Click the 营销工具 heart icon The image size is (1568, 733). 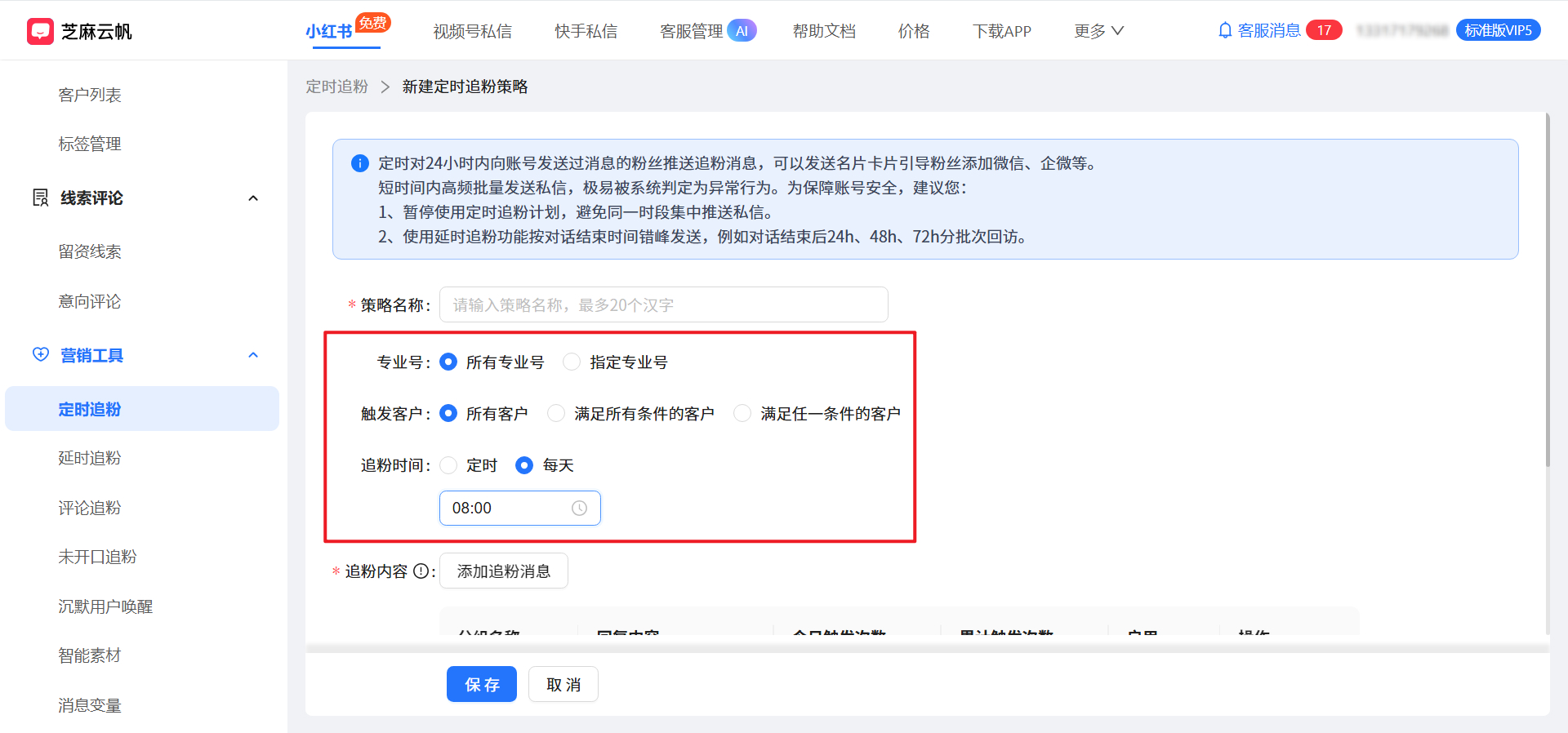point(40,354)
